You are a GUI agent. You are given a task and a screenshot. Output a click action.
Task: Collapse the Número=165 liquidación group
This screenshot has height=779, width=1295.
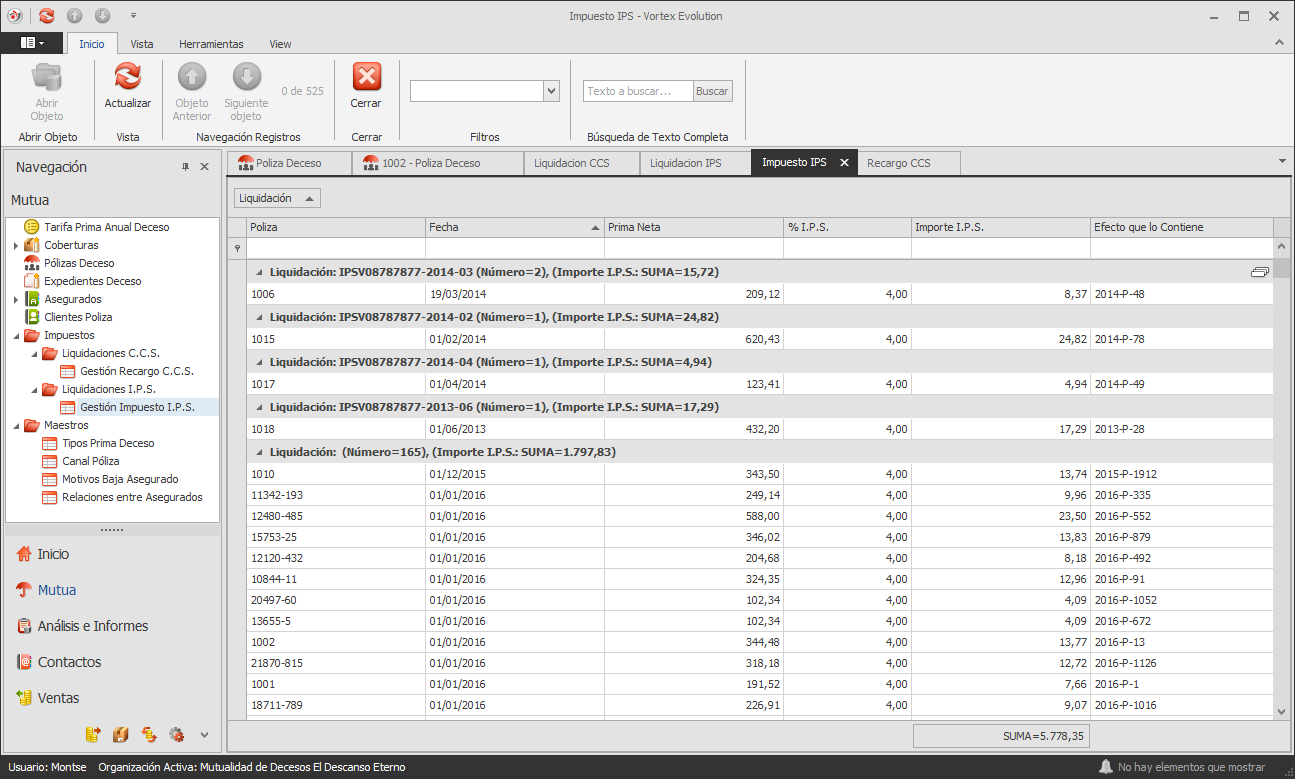pos(259,452)
